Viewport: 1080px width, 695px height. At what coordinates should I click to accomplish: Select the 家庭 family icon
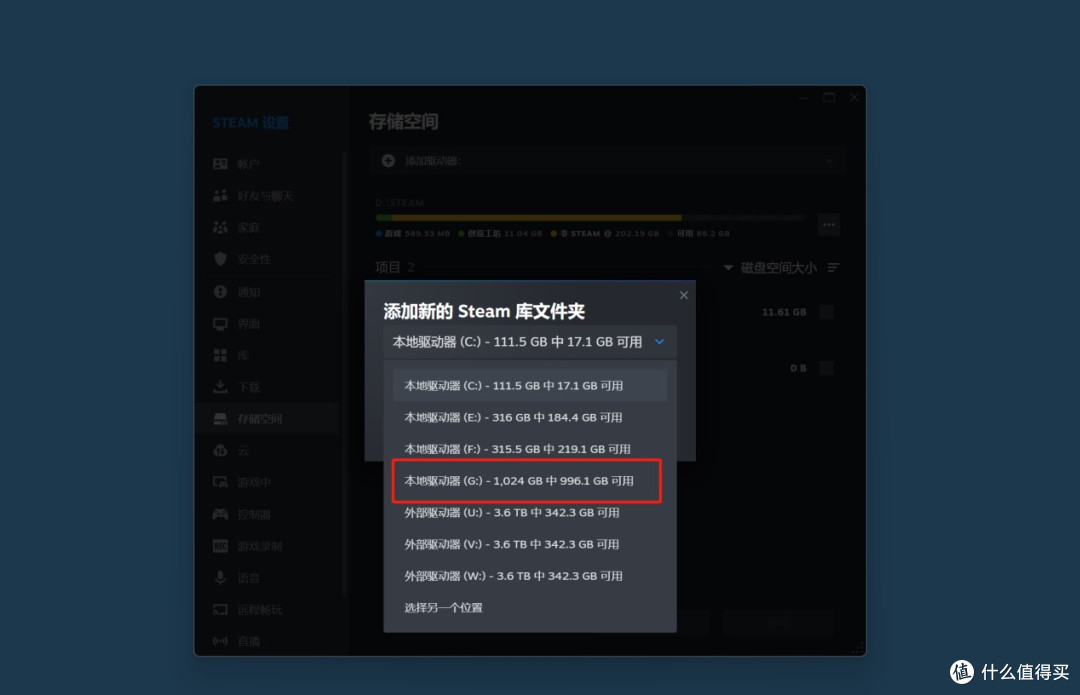(x=220, y=227)
